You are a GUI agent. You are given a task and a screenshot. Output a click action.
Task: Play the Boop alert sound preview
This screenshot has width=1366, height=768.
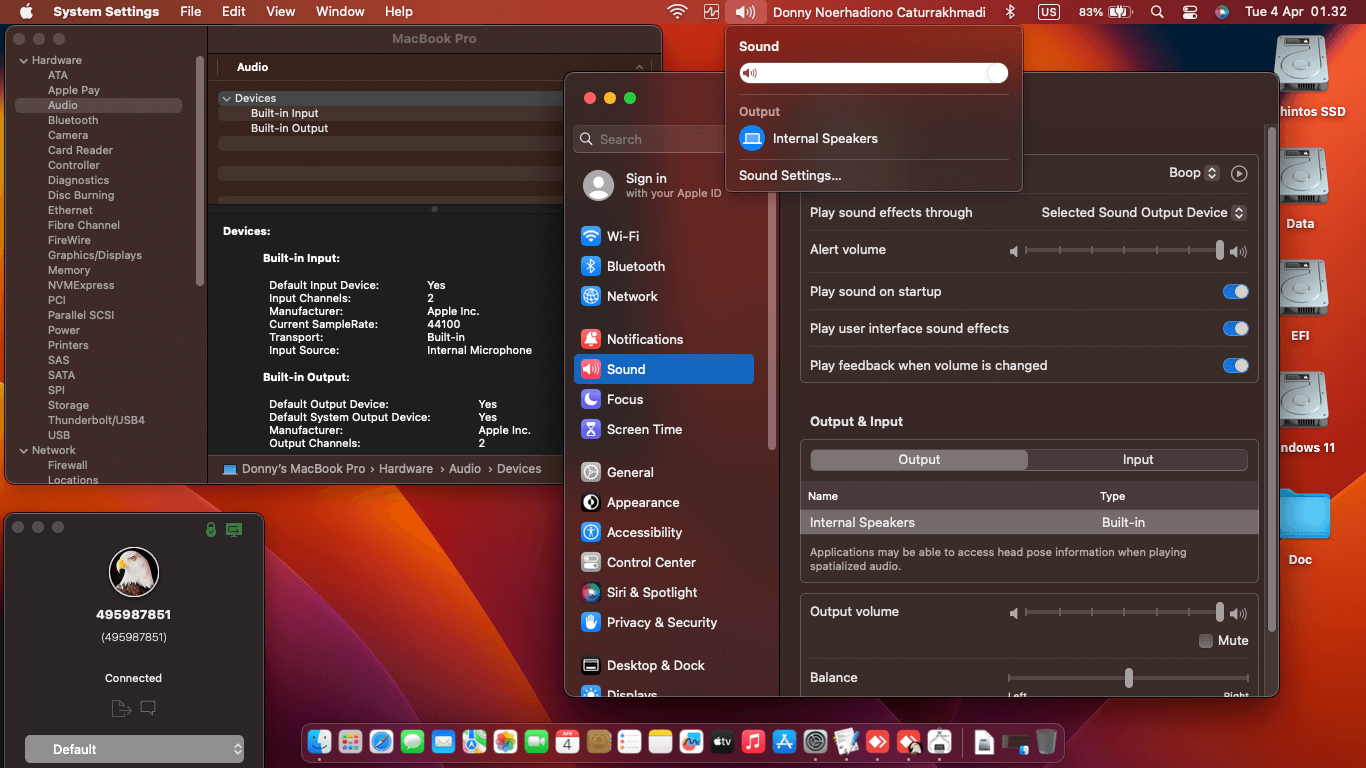[1239, 173]
